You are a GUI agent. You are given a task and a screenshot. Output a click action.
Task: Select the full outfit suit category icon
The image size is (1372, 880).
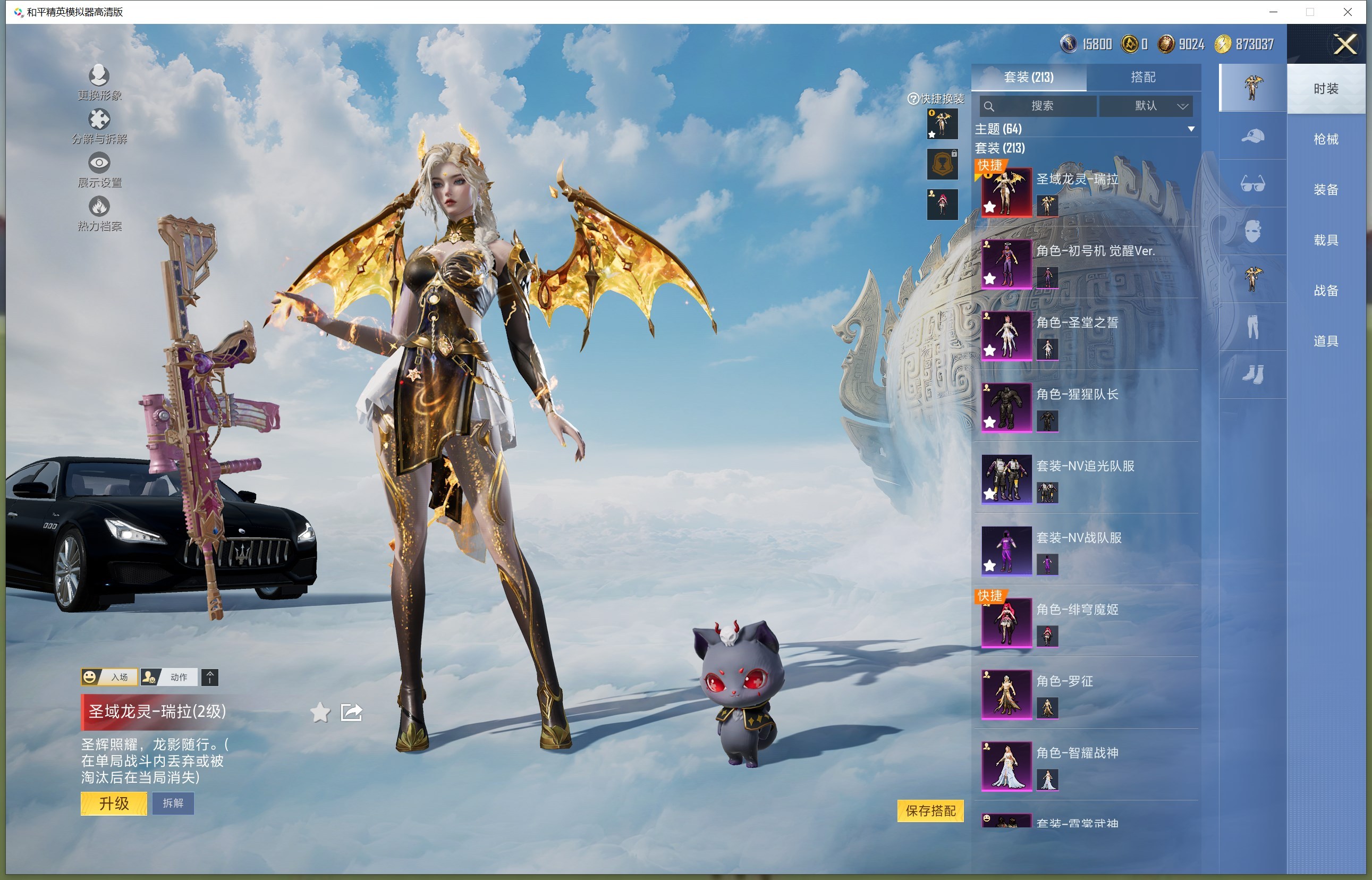click(1252, 88)
